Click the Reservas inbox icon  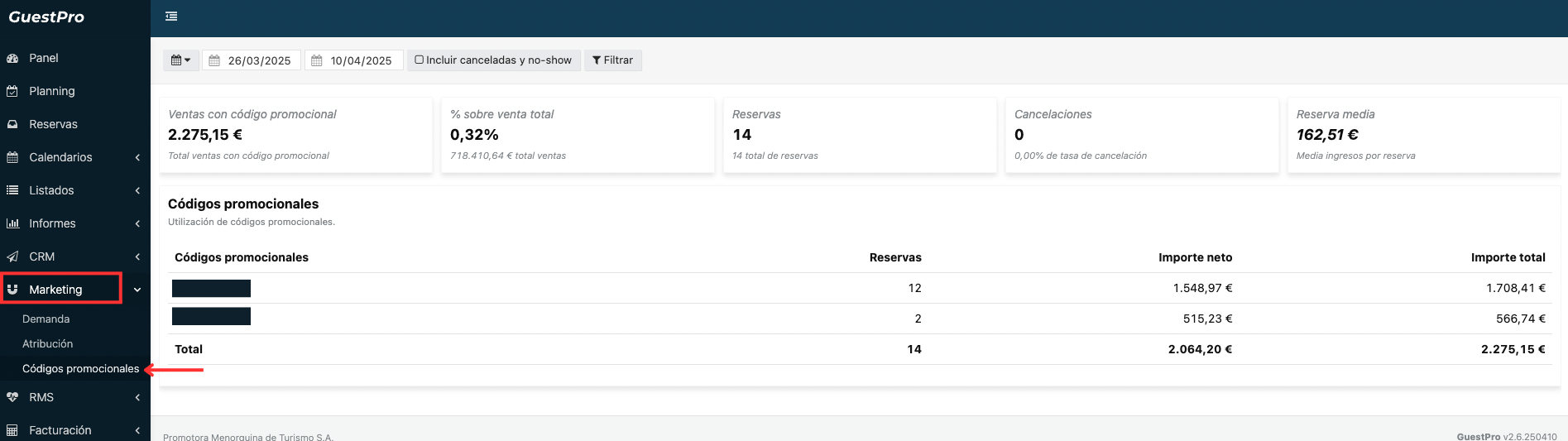[x=12, y=124]
